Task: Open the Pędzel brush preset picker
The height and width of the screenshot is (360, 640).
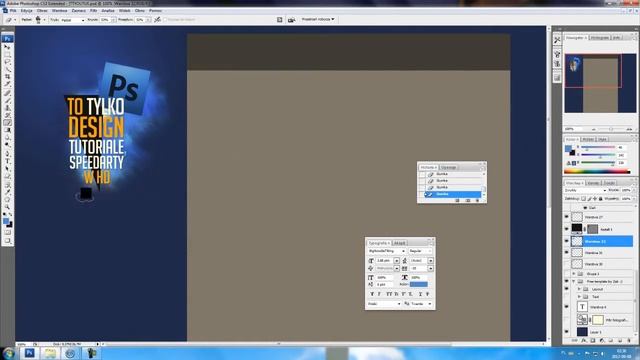Action: coord(40,20)
